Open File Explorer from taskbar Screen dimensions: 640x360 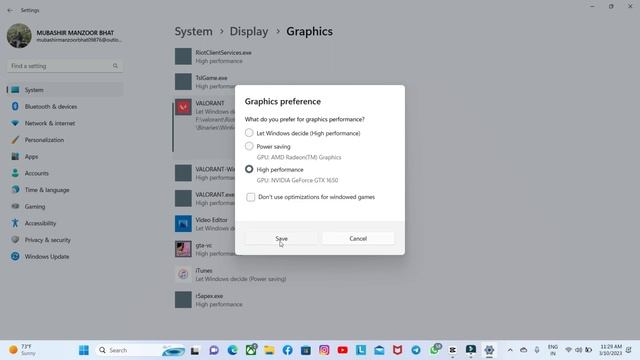pyautogui.click(x=269, y=350)
